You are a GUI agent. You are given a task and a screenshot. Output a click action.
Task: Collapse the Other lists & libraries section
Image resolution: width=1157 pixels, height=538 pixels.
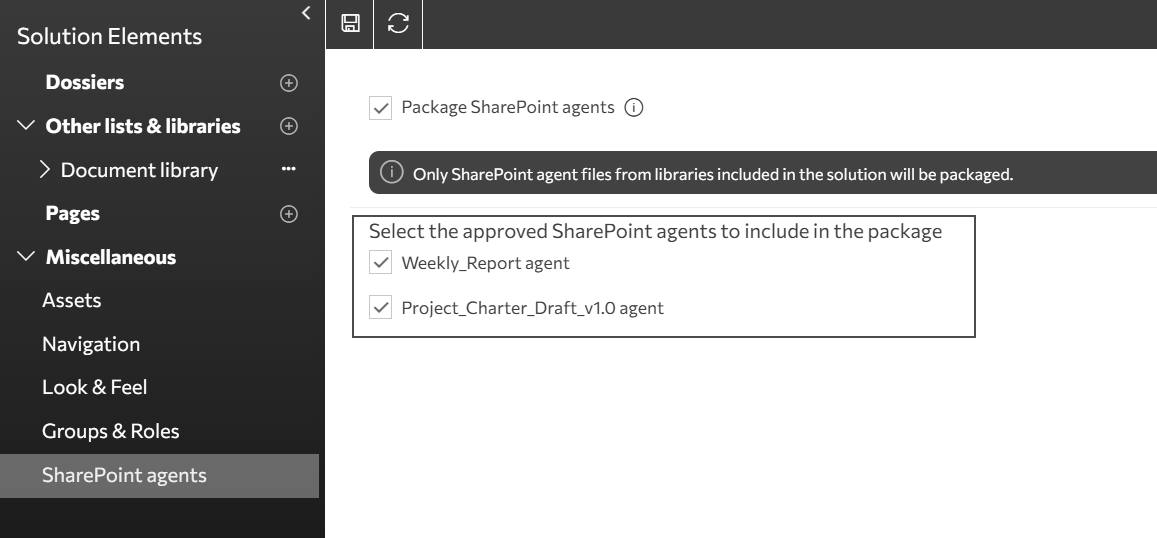tap(26, 125)
